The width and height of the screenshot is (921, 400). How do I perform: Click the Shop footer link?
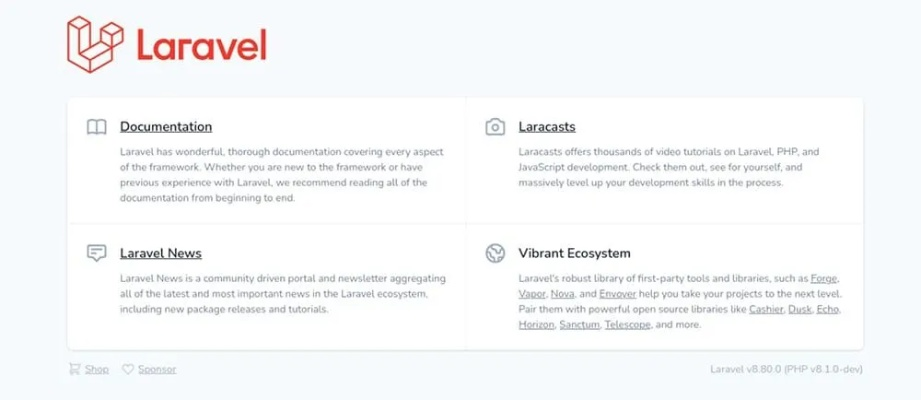coord(97,369)
